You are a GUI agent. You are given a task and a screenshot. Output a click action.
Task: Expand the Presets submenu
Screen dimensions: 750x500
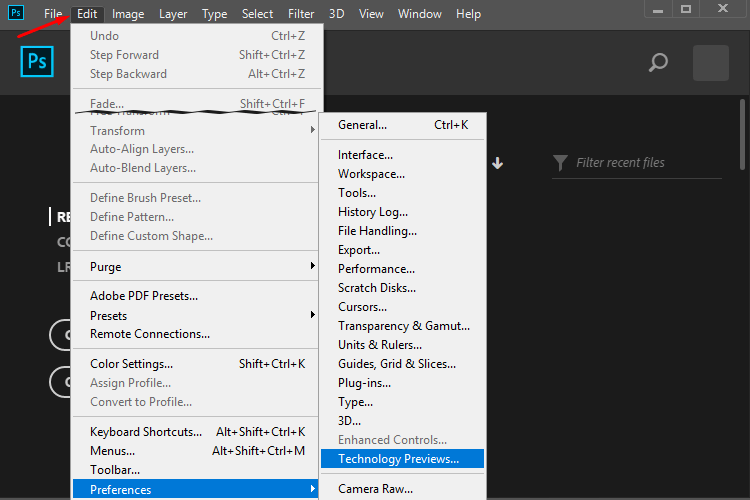pyautogui.click(x=195, y=316)
